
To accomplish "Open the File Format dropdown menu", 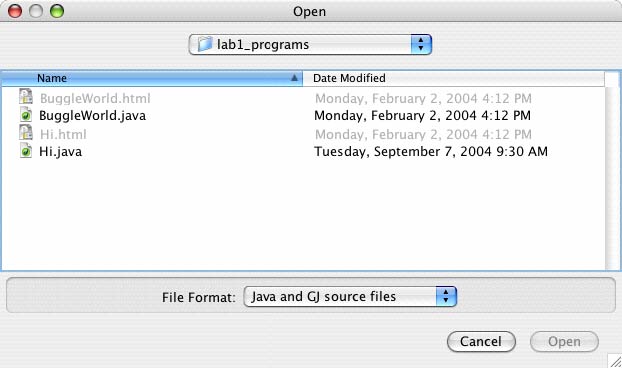I will pos(350,297).
